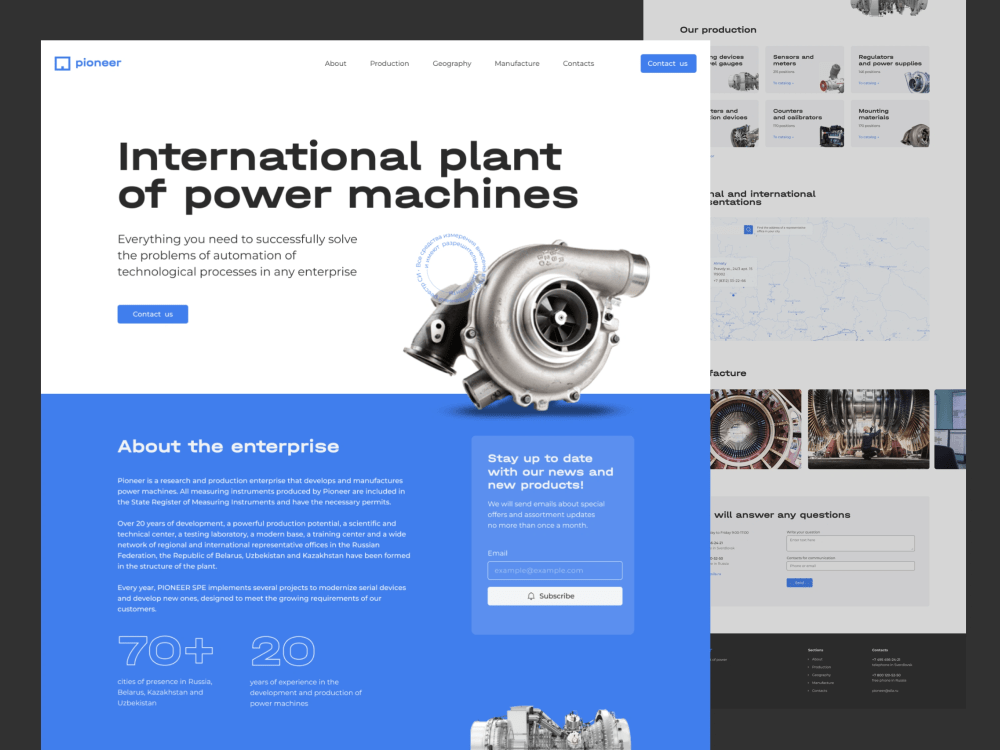Click the turbocharger hero image
This screenshot has height=750, width=1000.
[x=529, y=325]
